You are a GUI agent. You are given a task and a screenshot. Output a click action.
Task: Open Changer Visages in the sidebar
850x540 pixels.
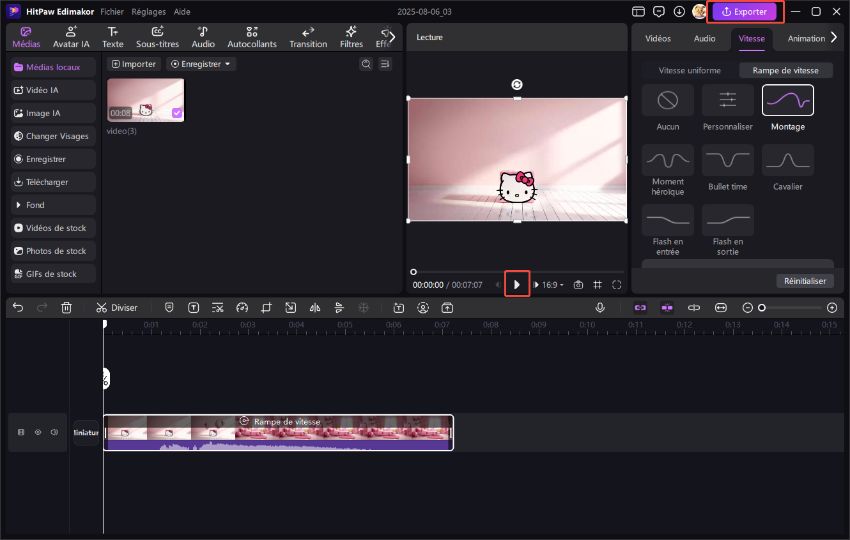tap(53, 136)
